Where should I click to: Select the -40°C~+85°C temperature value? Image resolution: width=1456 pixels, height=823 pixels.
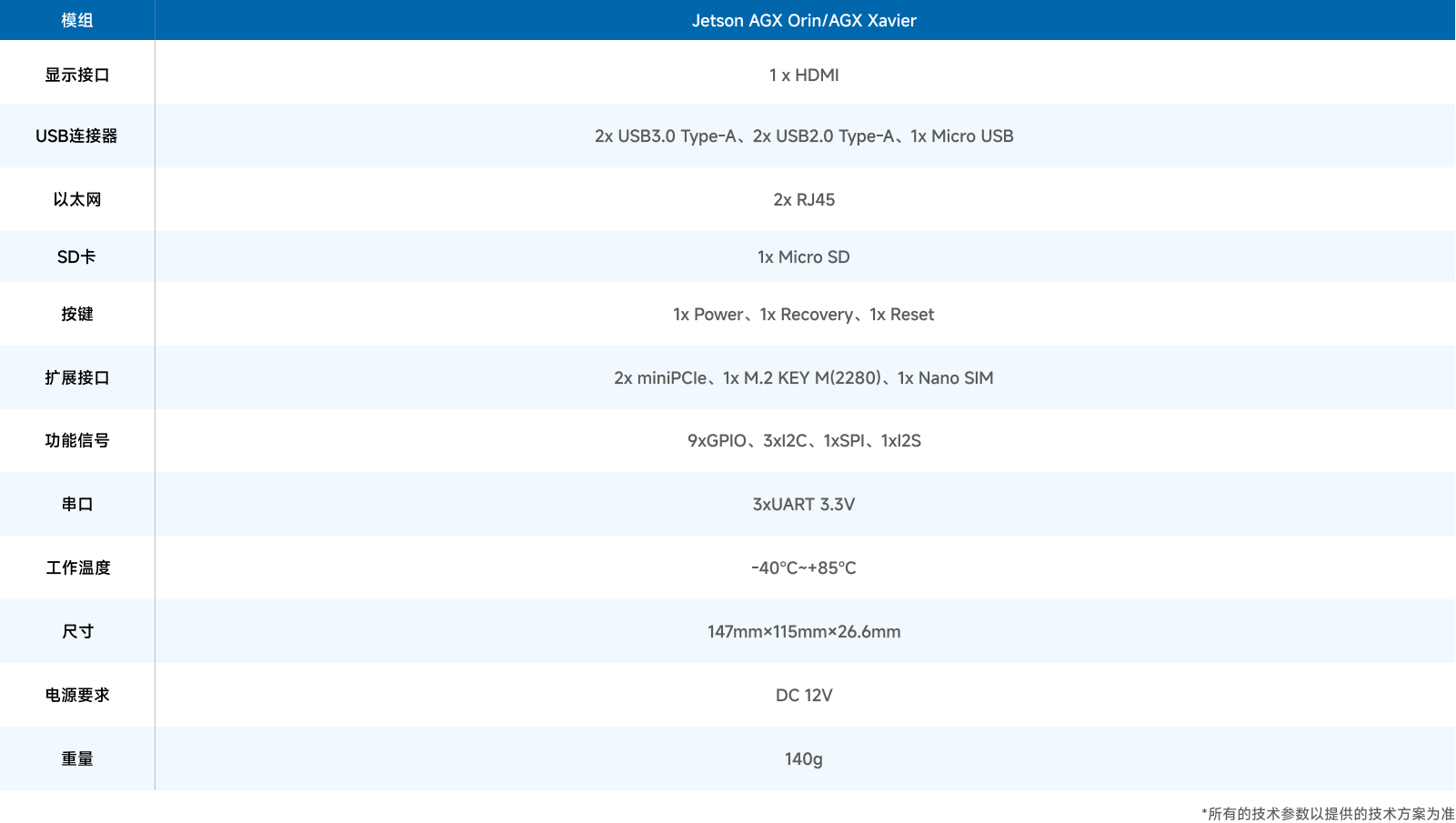point(804,567)
